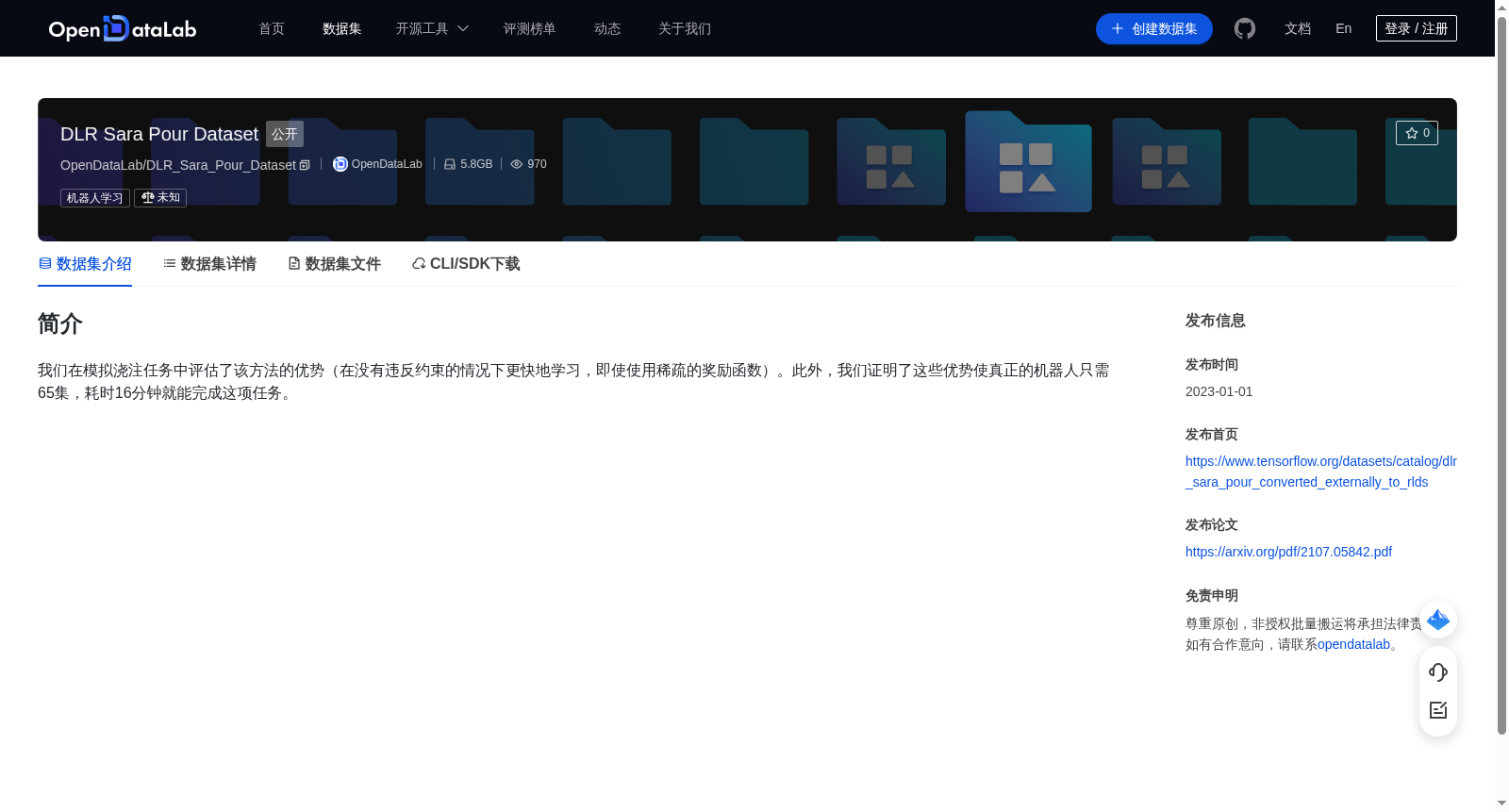This screenshot has height=812, width=1509.
Task: Expand the 开源工具 dropdown menu
Action: [432, 29]
